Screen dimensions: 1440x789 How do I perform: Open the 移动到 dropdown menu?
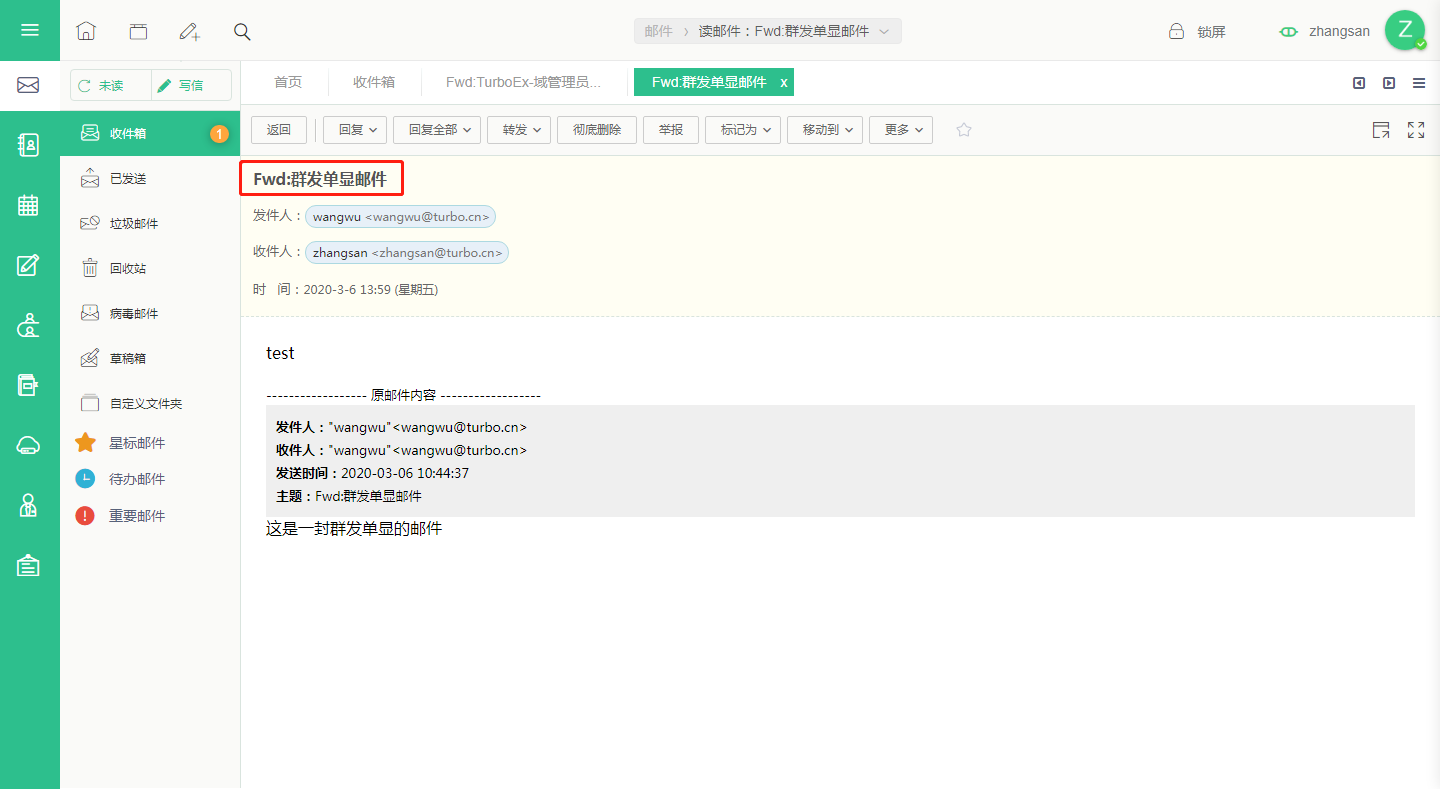tap(825, 130)
